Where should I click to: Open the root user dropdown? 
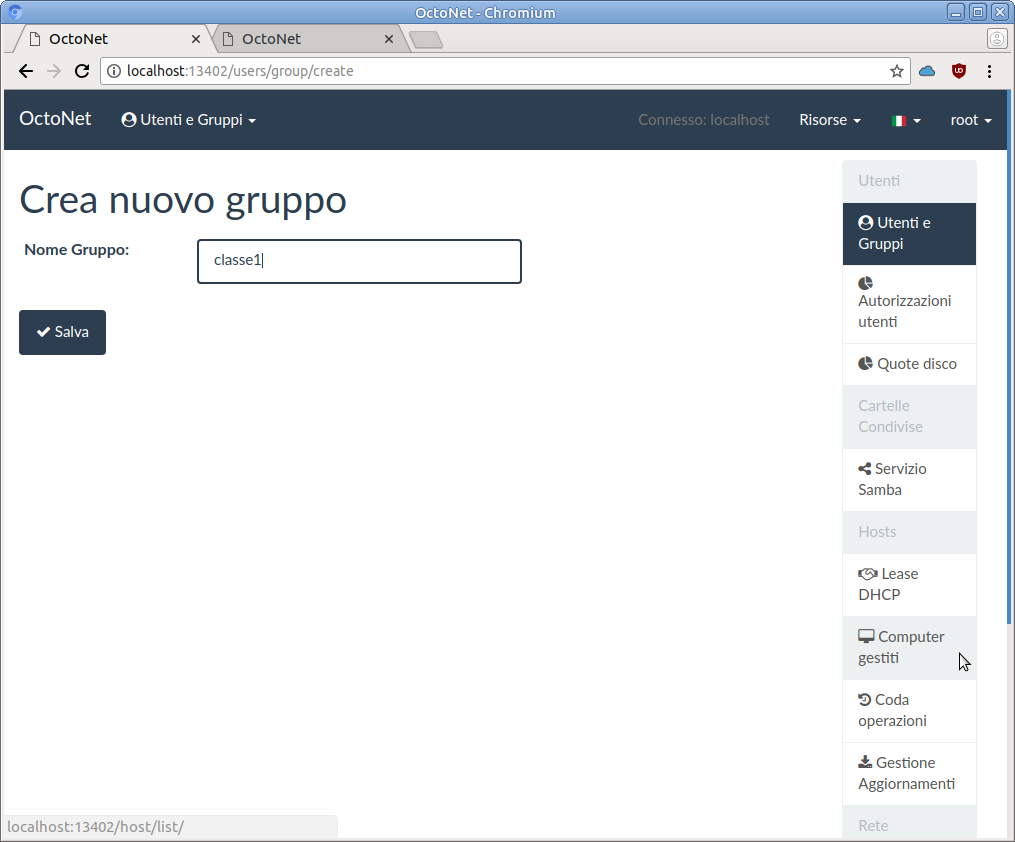[x=971, y=120]
